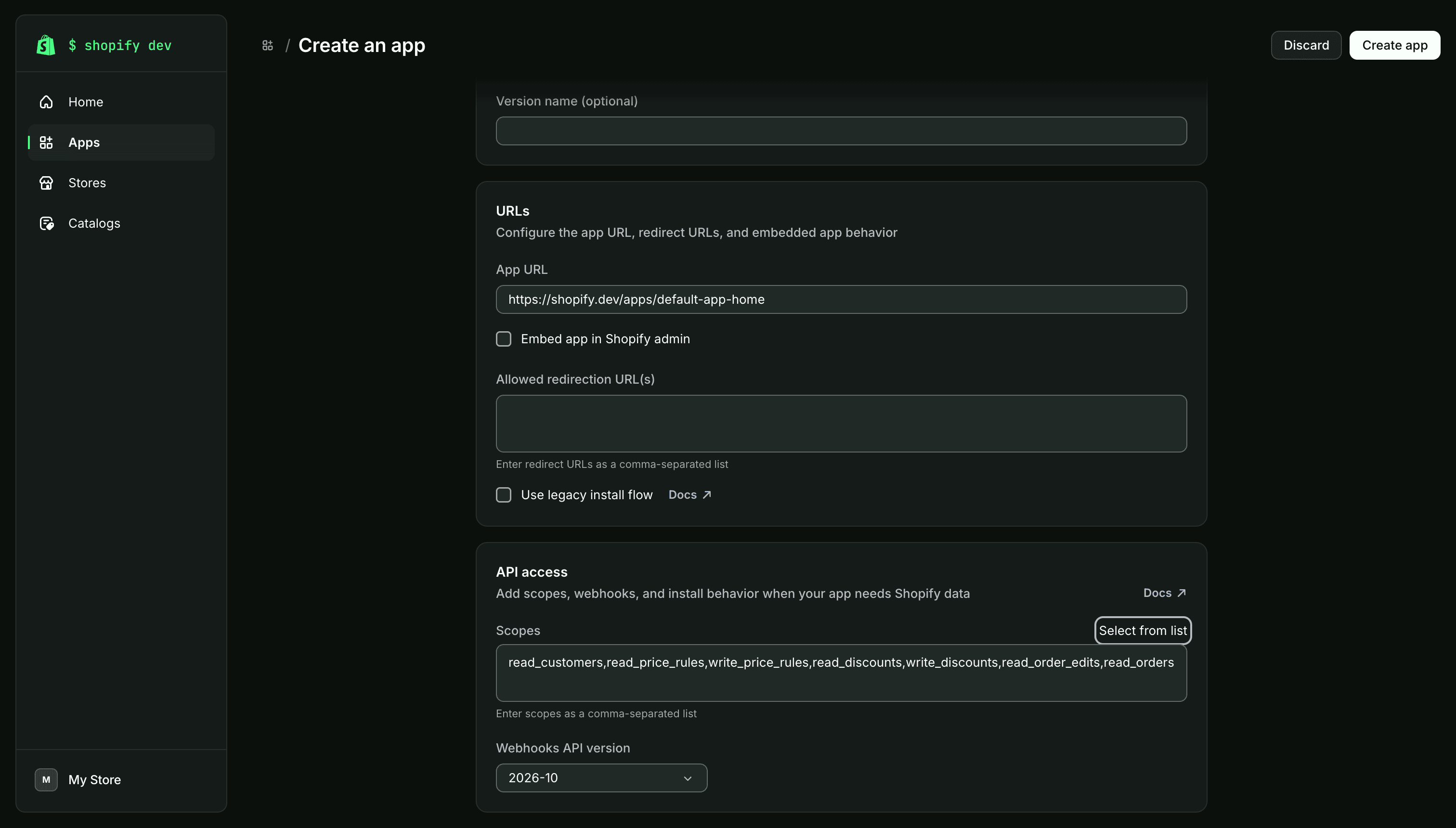Click the Apps grid icon in sidebar
This screenshot has height=828, width=1456.
(x=46, y=142)
